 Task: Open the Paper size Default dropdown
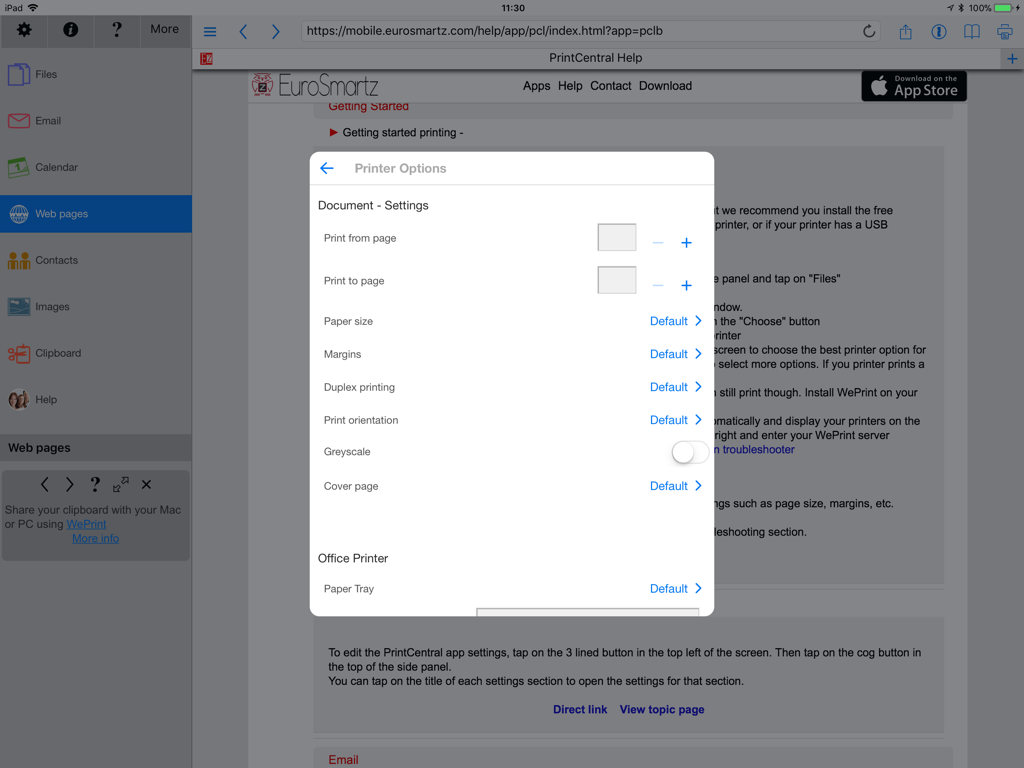click(x=676, y=320)
